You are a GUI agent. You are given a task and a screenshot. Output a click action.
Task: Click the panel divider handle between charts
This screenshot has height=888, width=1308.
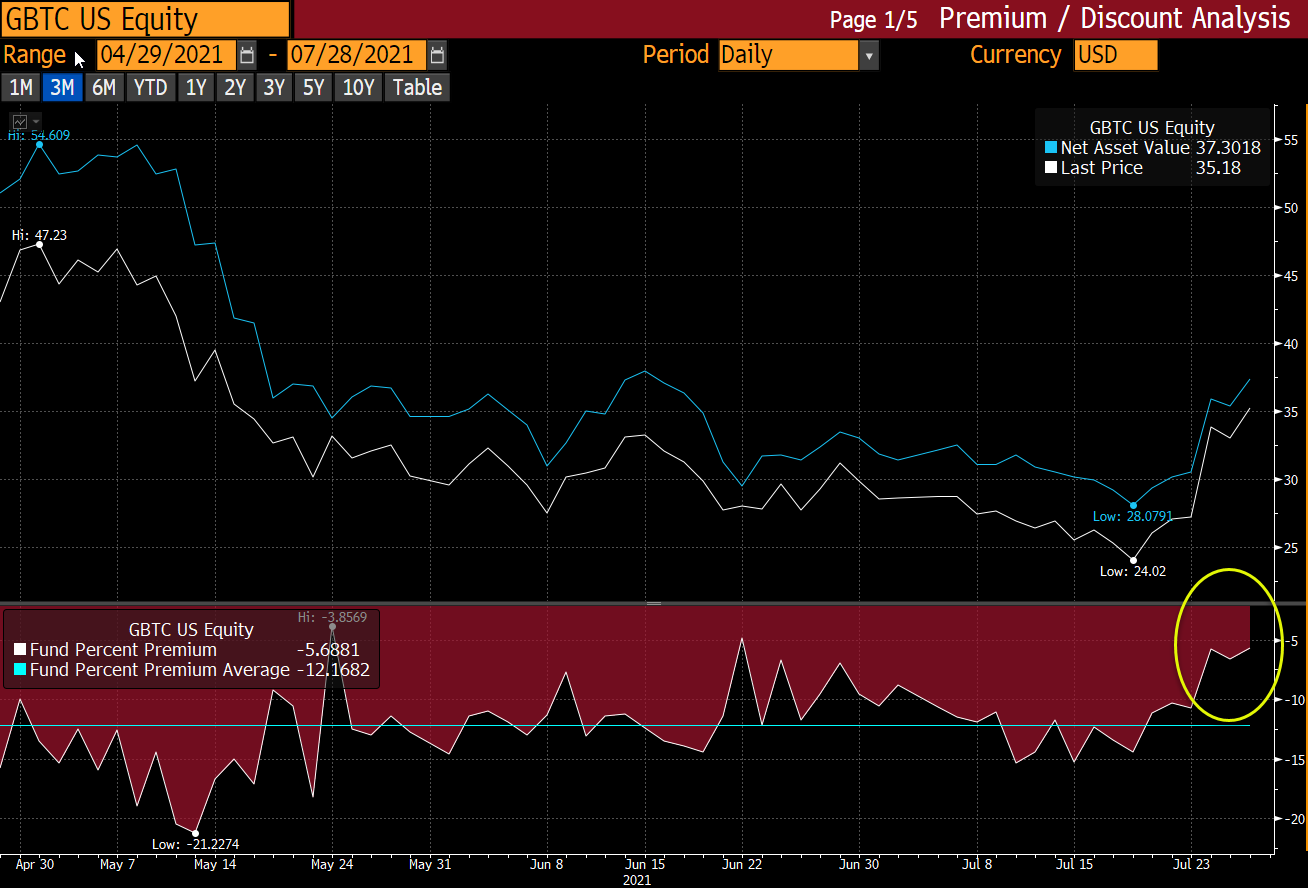point(654,603)
